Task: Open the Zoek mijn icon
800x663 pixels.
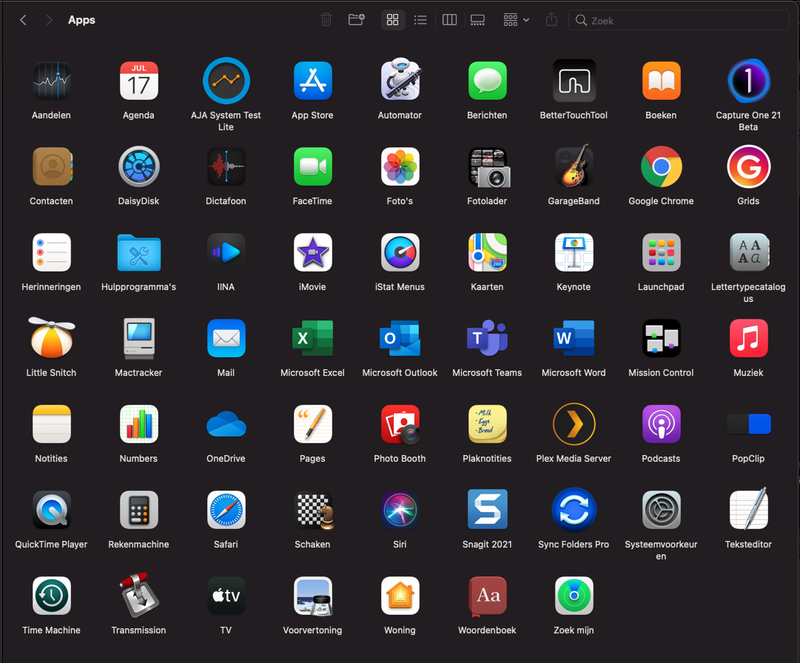Action: [x=574, y=596]
